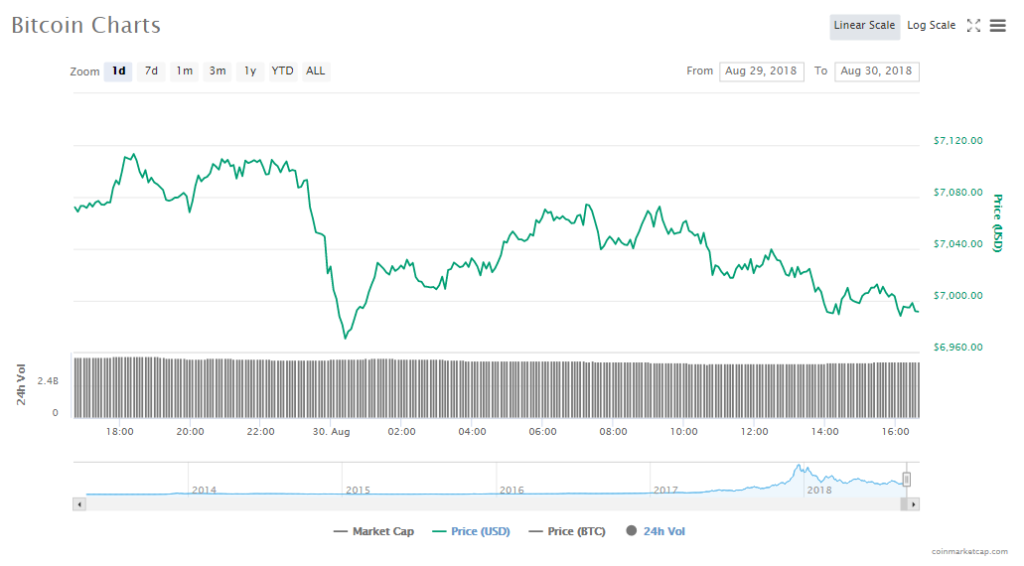The image size is (1024, 566).
Task: Set zoom to 7d
Action: point(151,71)
